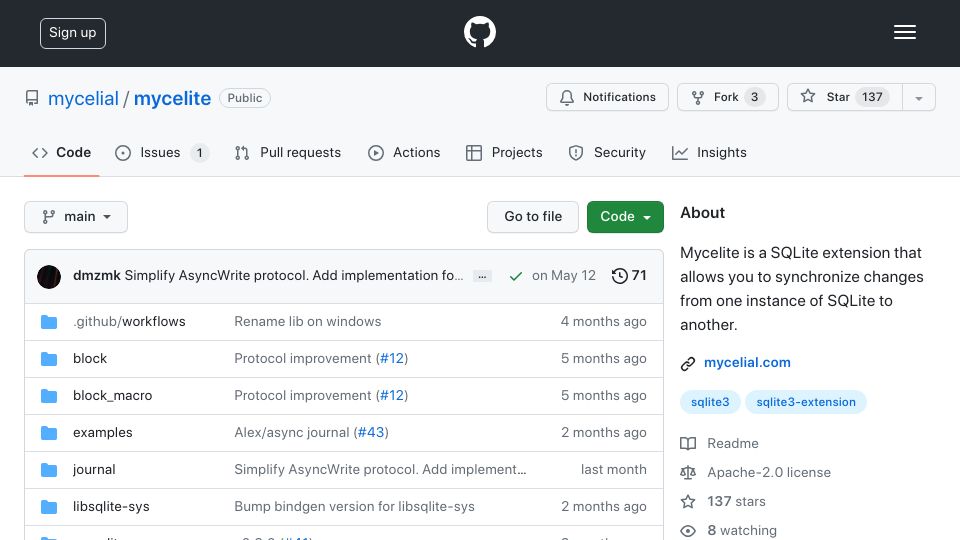The image size is (960, 540).
Task: Click the license scale icon
Action: click(688, 473)
